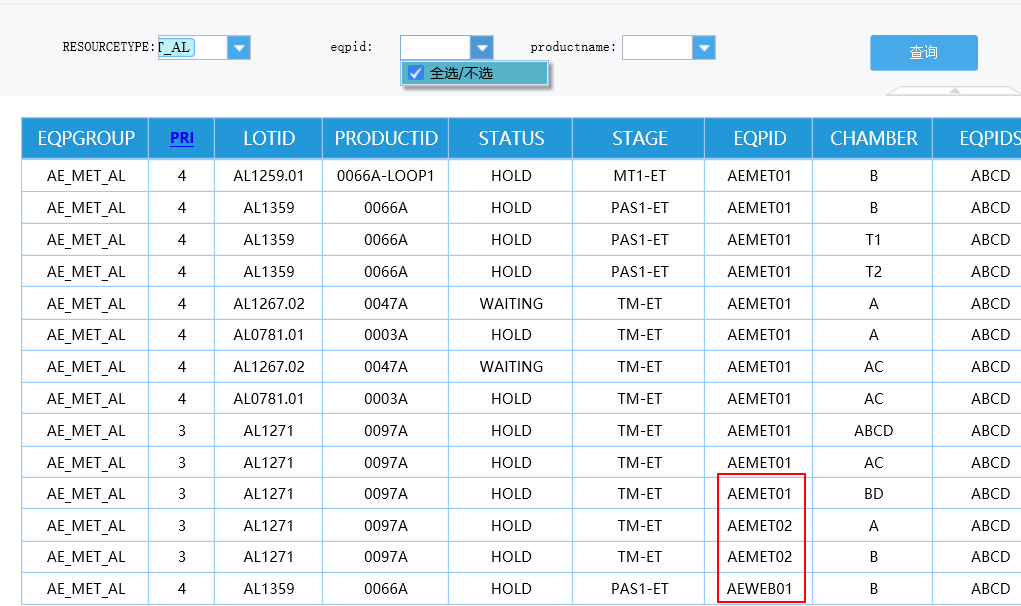1021x606 pixels.
Task: Click the AEWEB01 equipment cell
Action: (759, 589)
